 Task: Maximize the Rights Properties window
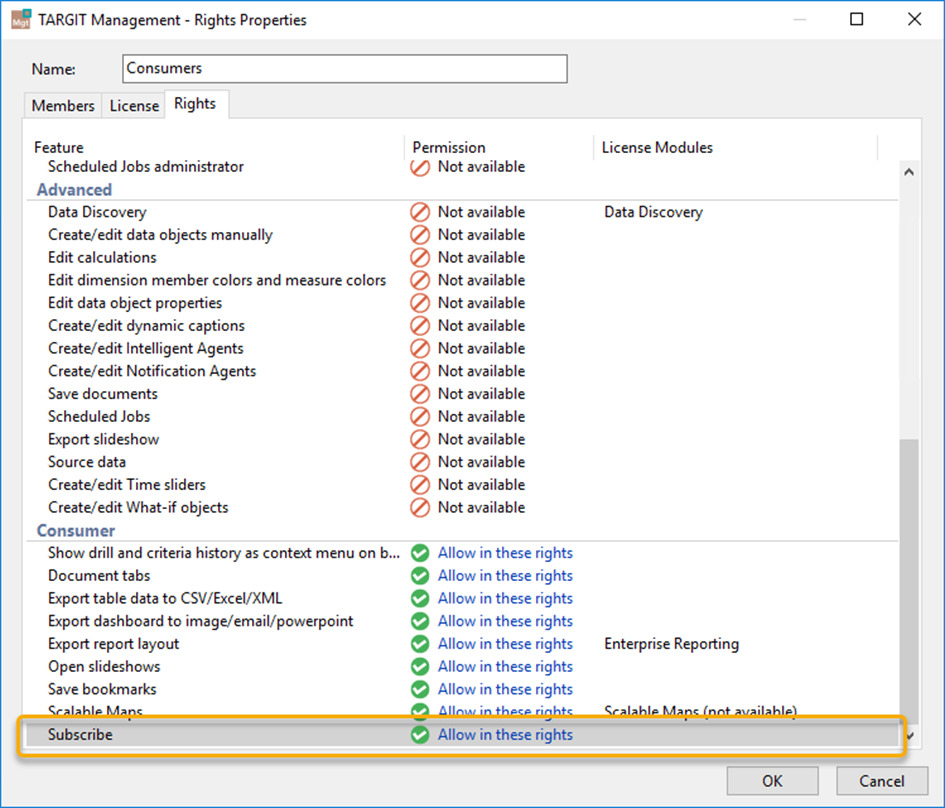pyautogui.click(x=856, y=19)
